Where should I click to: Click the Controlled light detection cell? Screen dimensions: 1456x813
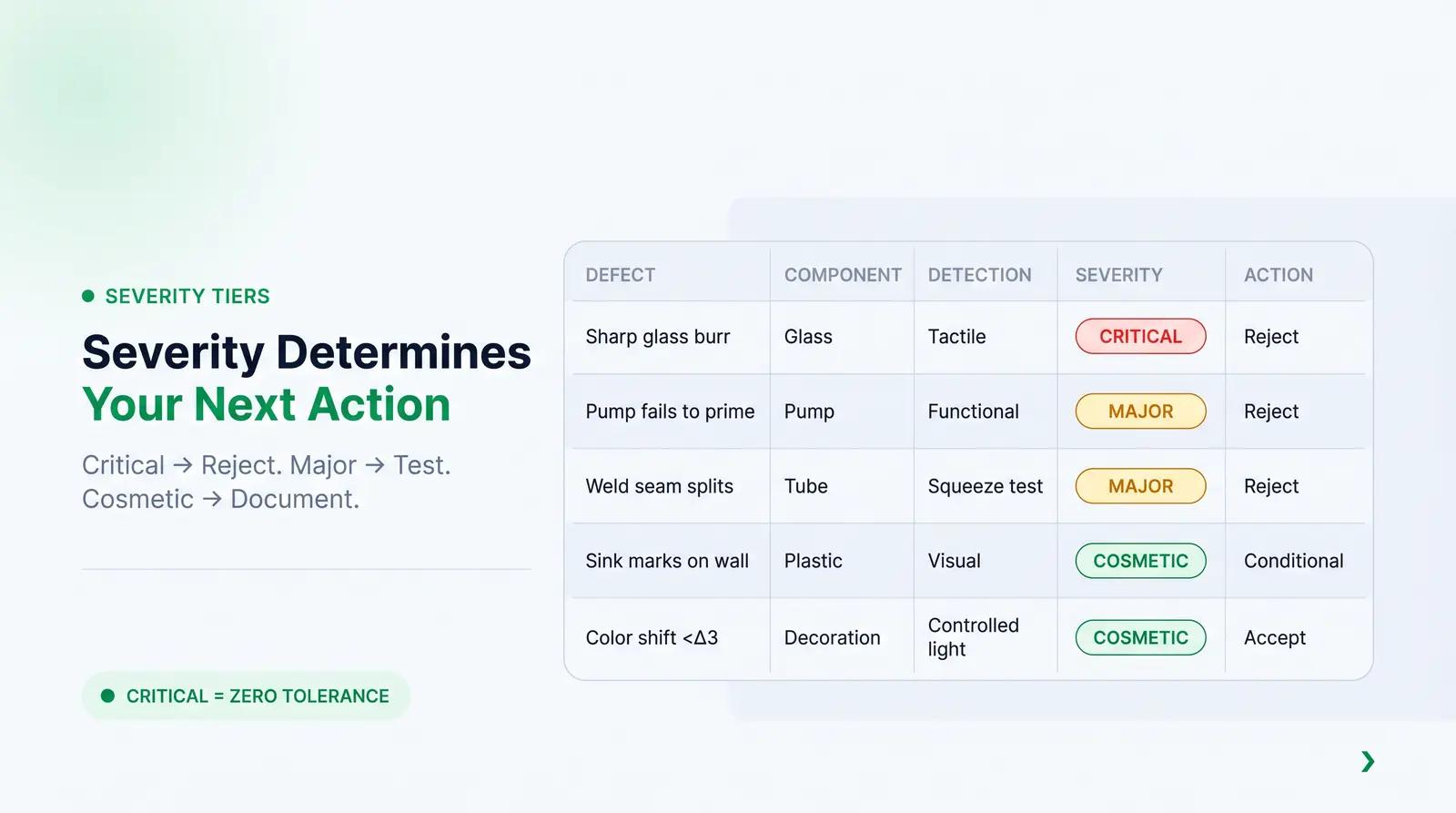[973, 637]
